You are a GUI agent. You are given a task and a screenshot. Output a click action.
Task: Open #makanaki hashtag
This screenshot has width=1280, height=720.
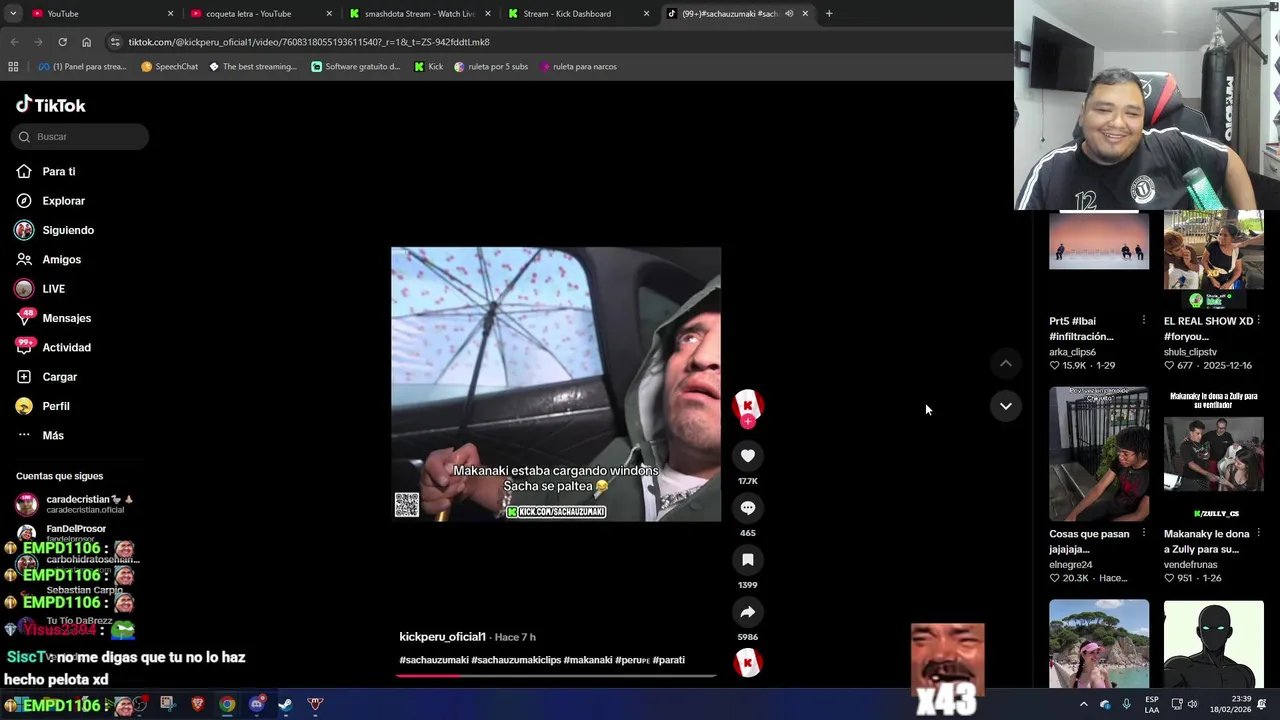tap(588, 660)
